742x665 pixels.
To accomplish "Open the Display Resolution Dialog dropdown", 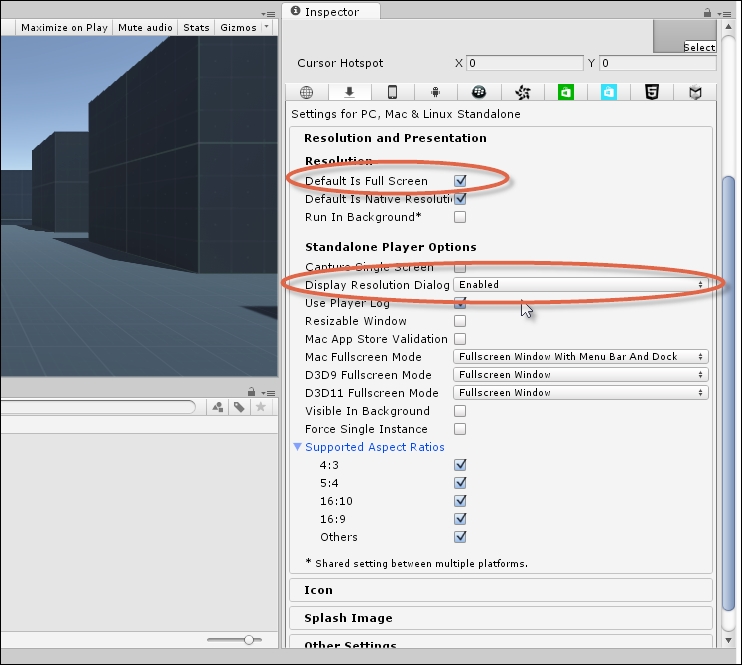I will (581, 285).
